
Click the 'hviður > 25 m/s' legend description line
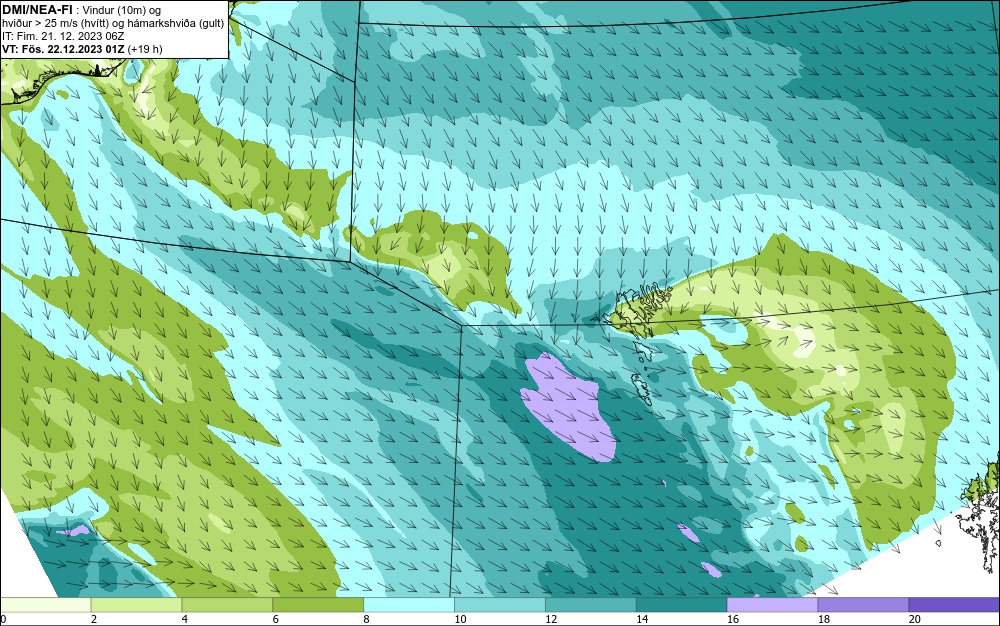[113, 24]
